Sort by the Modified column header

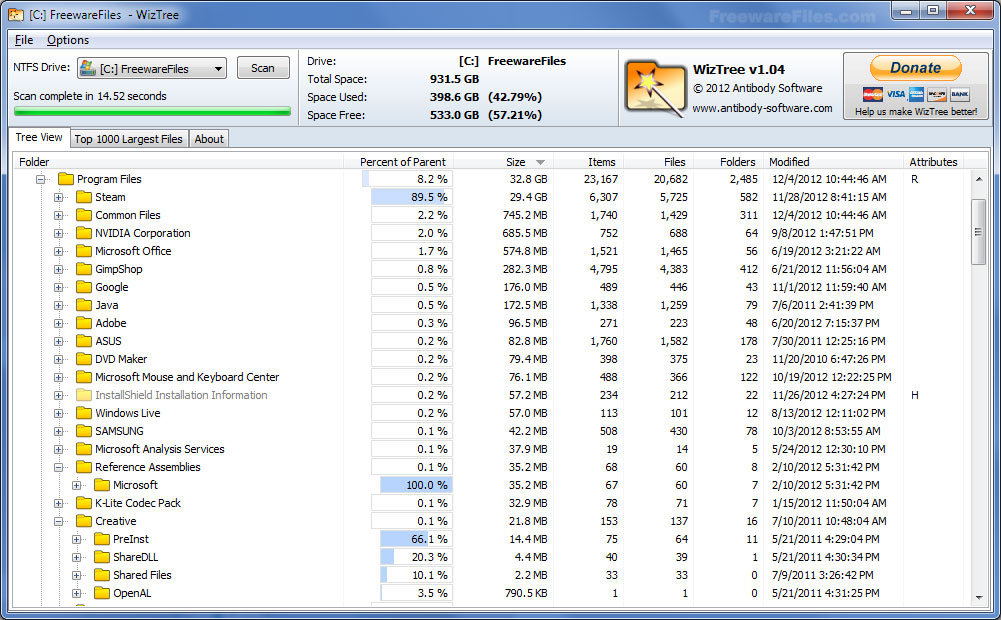[834, 162]
